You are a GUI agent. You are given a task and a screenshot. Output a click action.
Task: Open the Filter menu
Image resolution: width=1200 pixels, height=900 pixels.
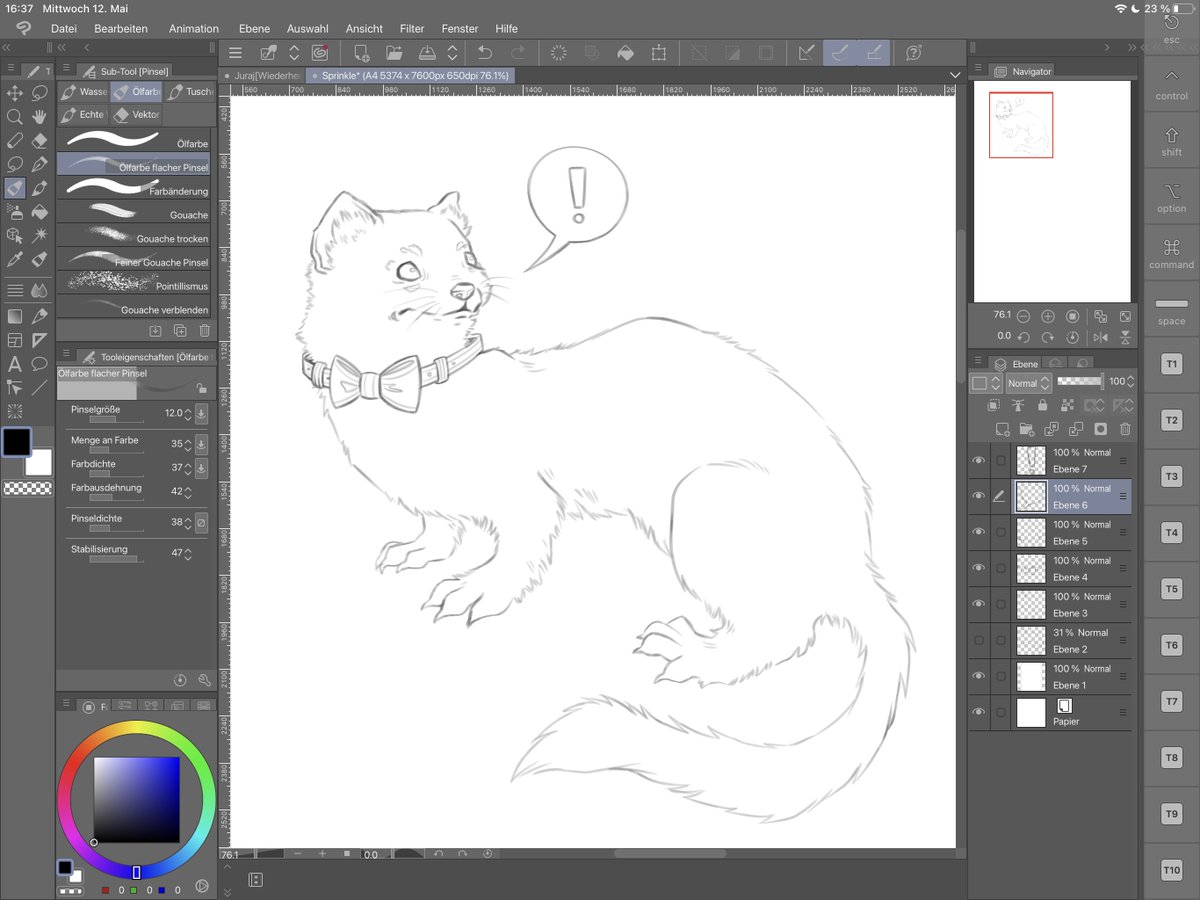pyautogui.click(x=412, y=29)
